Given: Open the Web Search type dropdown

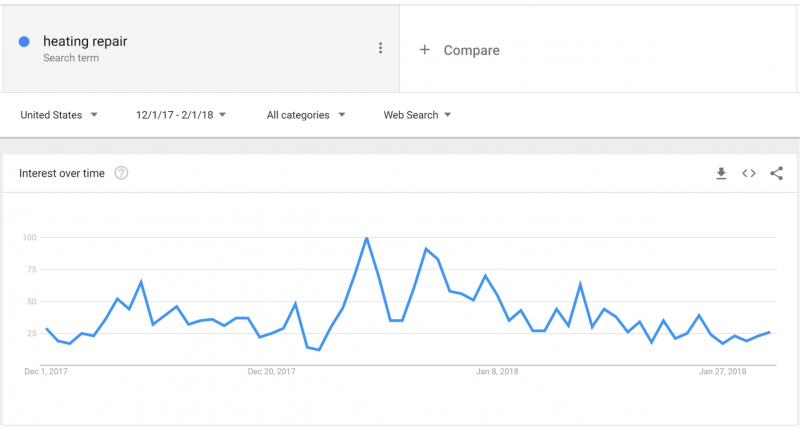Looking at the screenshot, I should coord(417,115).
